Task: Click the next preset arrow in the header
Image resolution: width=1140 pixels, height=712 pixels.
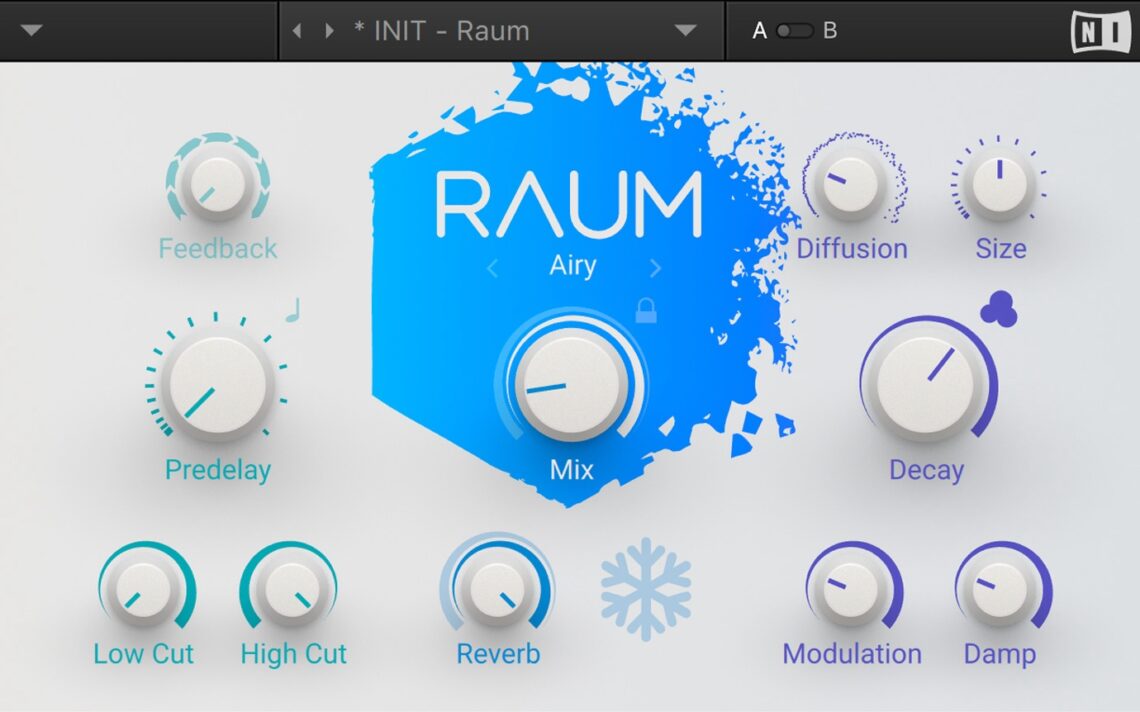Action: (328, 30)
